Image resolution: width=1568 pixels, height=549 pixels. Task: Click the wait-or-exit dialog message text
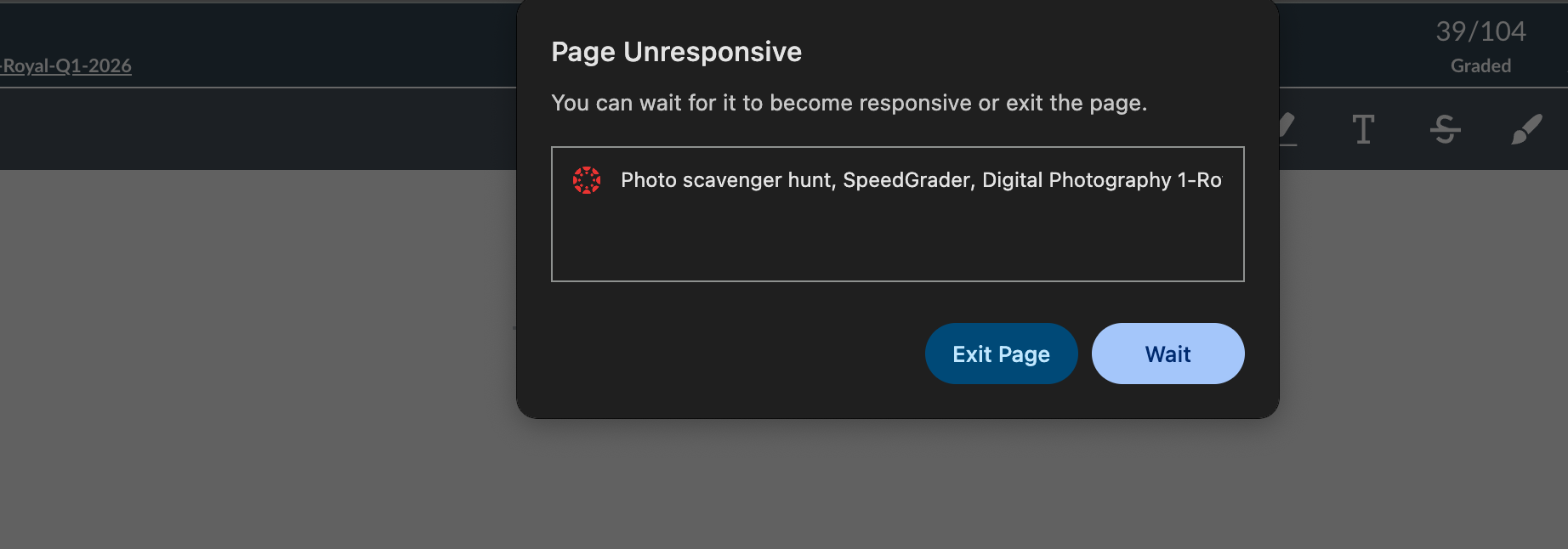click(x=849, y=103)
